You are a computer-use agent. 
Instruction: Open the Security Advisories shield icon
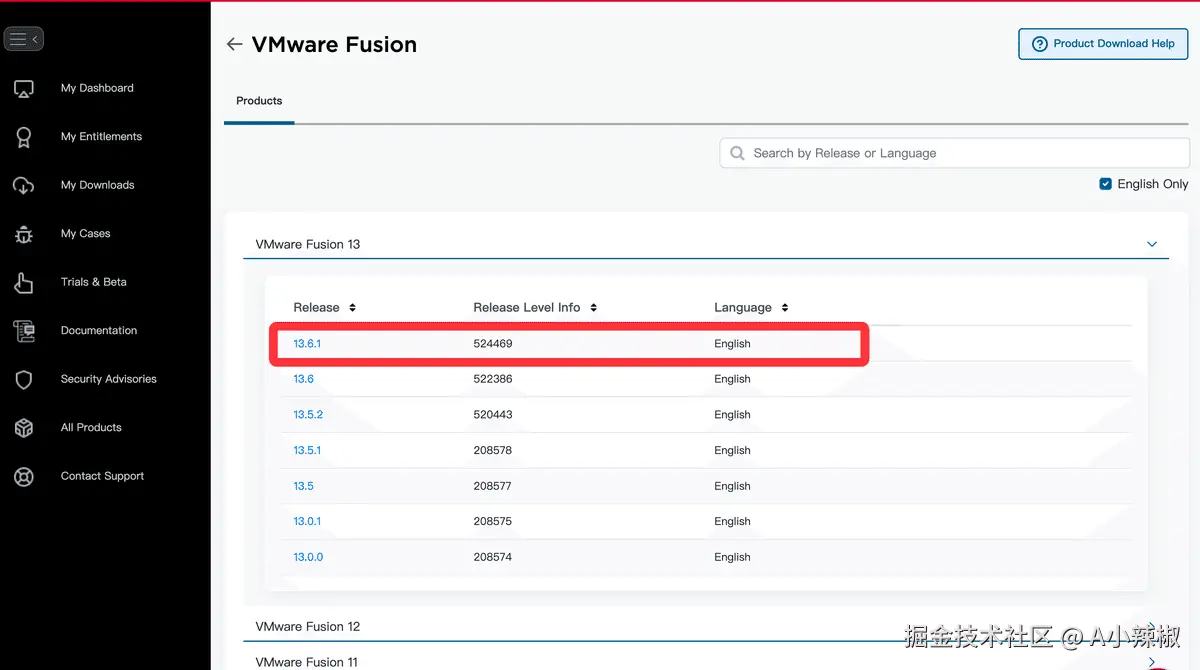24,380
